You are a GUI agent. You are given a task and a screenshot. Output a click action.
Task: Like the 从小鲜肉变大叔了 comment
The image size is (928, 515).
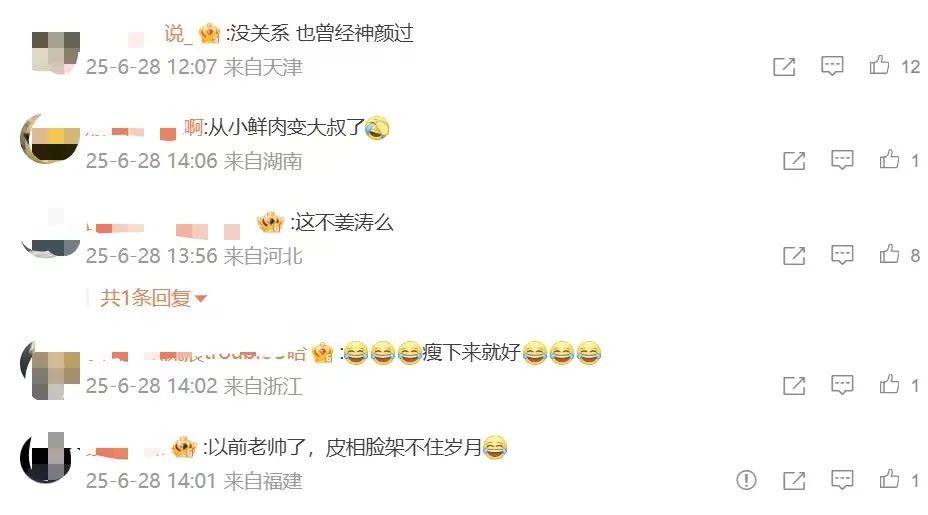[x=889, y=159]
